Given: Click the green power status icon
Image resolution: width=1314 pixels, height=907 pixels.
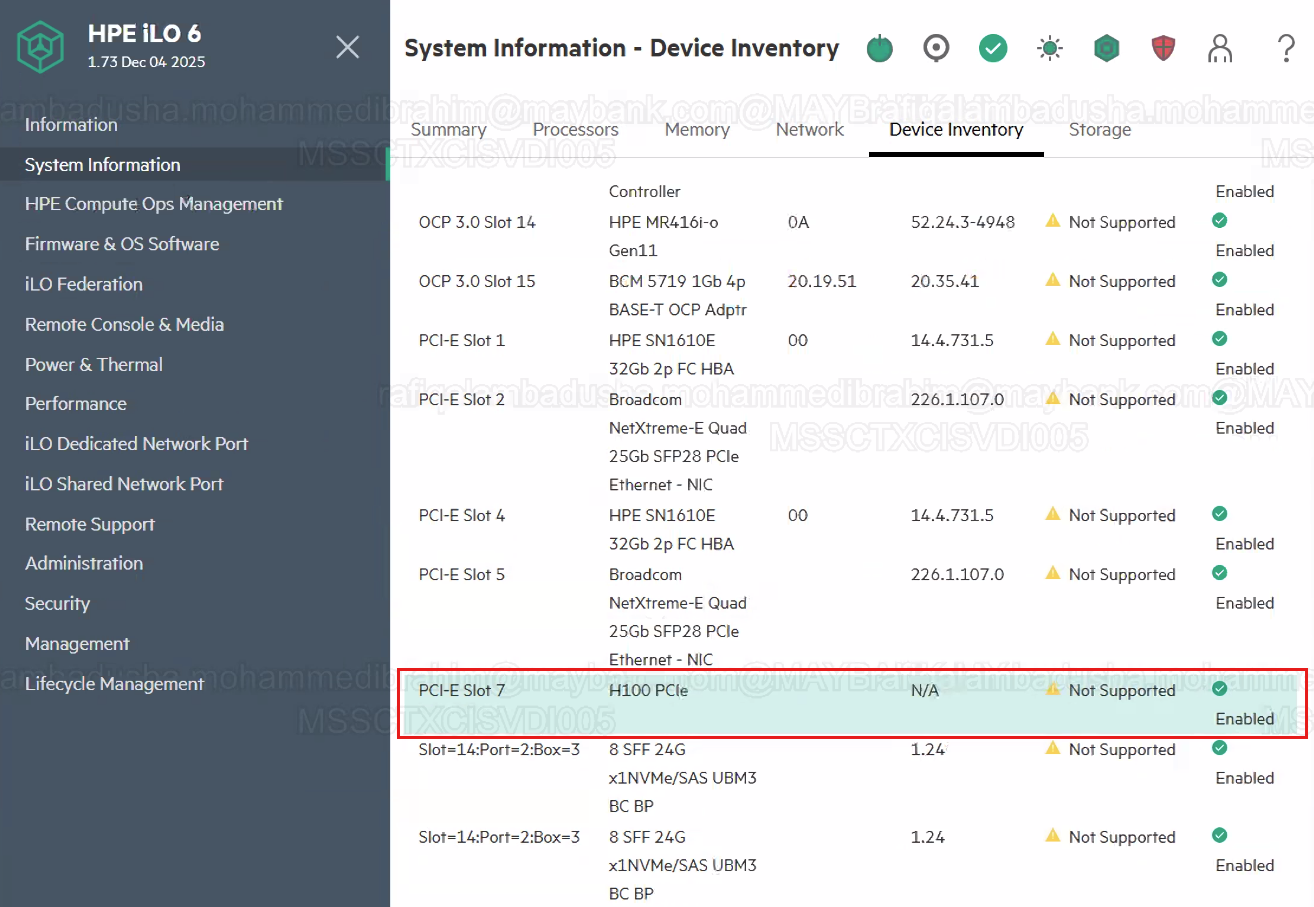Looking at the screenshot, I should (879, 48).
